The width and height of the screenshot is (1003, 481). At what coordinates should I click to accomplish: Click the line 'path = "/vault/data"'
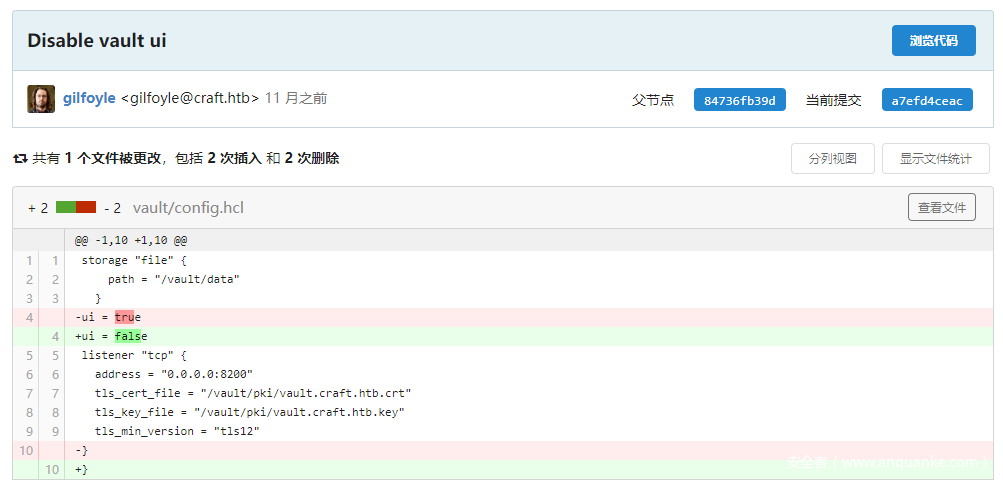(173, 280)
